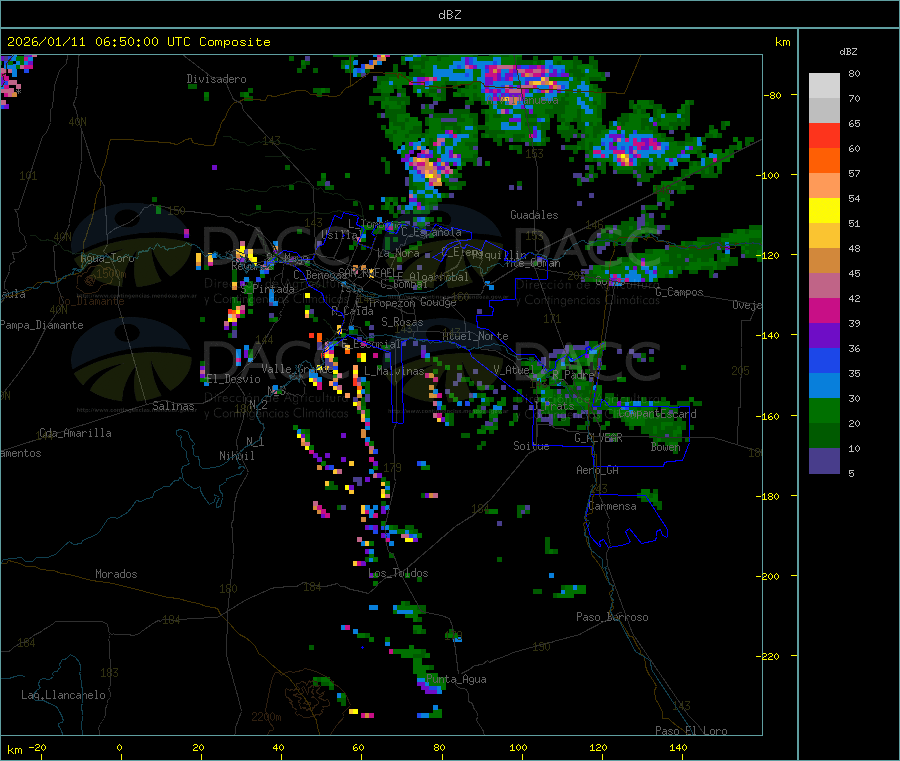The width and height of the screenshot is (900, 761).
Task: Click the Nihuil place label
Action: [236, 456]
